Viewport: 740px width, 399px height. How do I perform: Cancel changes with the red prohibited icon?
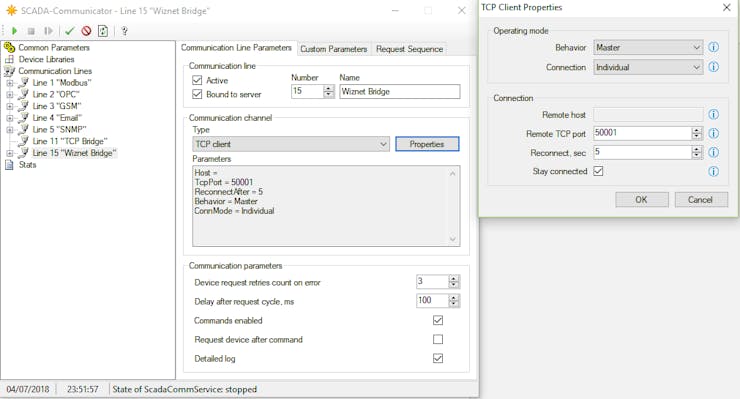pos(86,31)
